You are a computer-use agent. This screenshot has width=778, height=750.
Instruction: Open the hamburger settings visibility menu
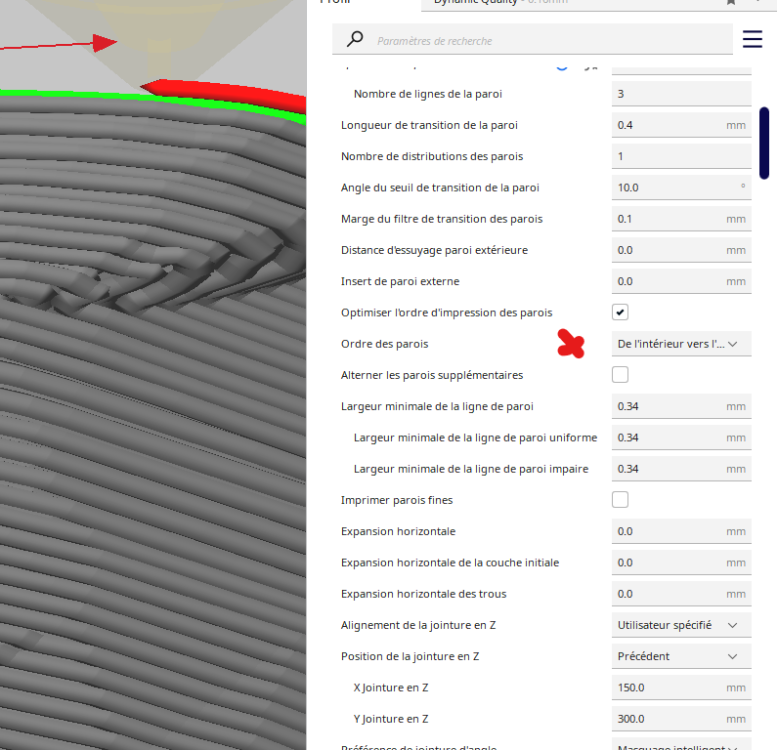click(752, 39)
